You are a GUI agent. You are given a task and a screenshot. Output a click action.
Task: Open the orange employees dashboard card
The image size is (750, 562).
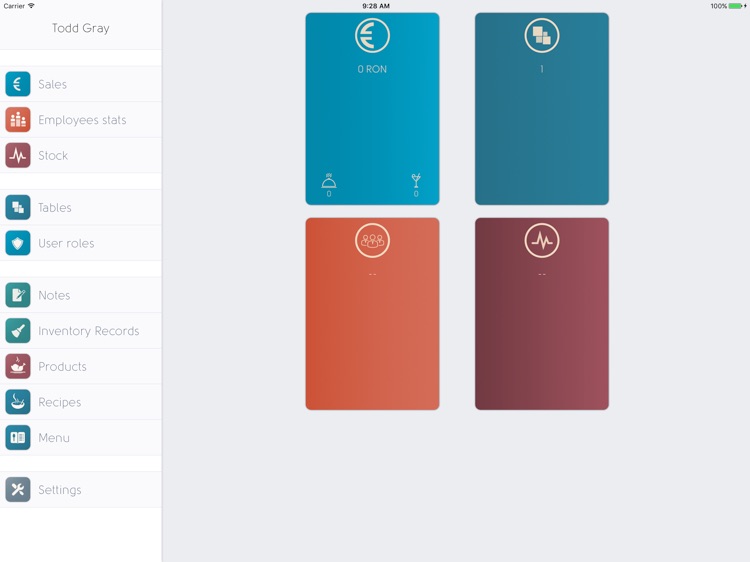pos(372,314)
